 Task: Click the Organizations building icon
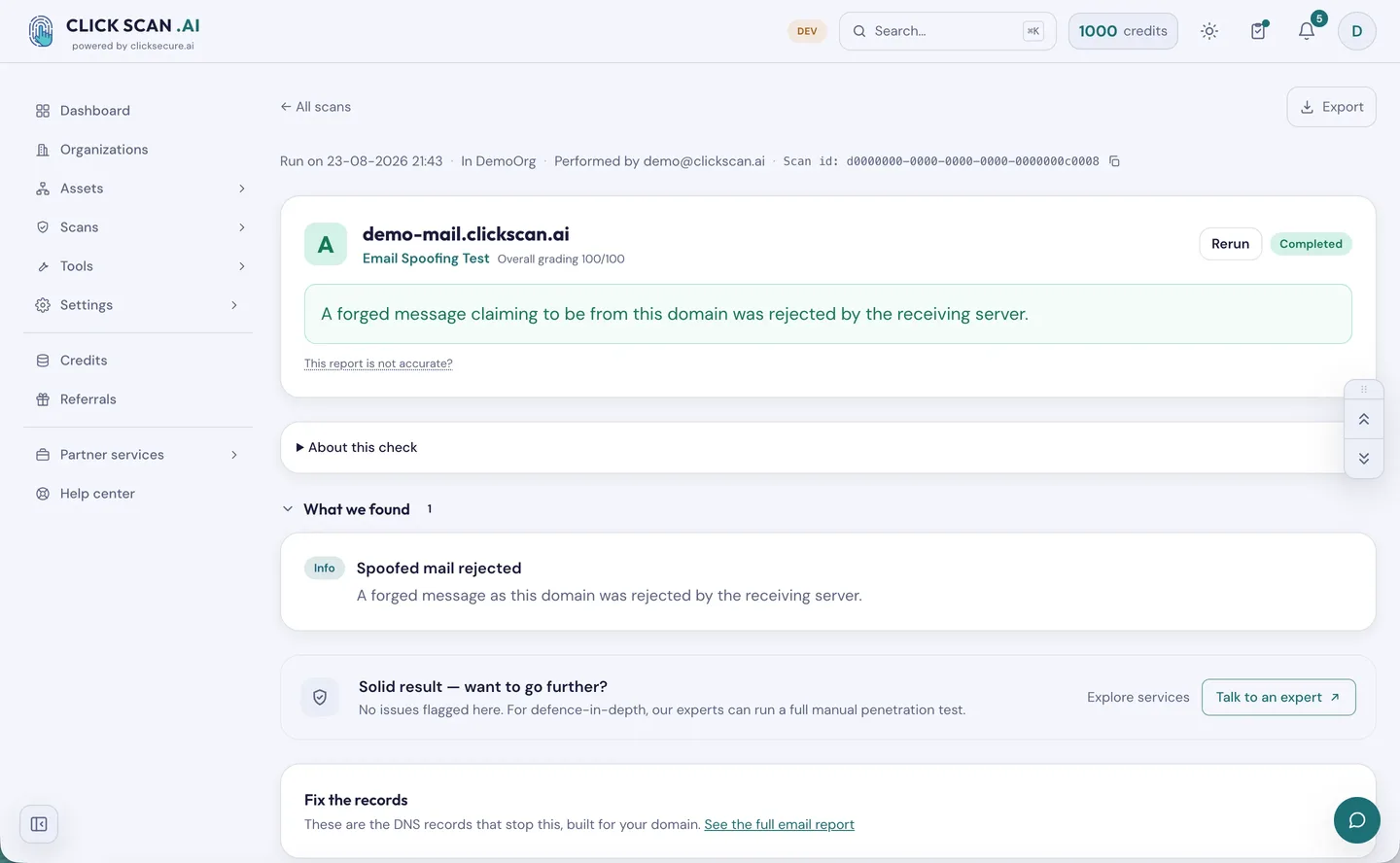coord(43,150)
